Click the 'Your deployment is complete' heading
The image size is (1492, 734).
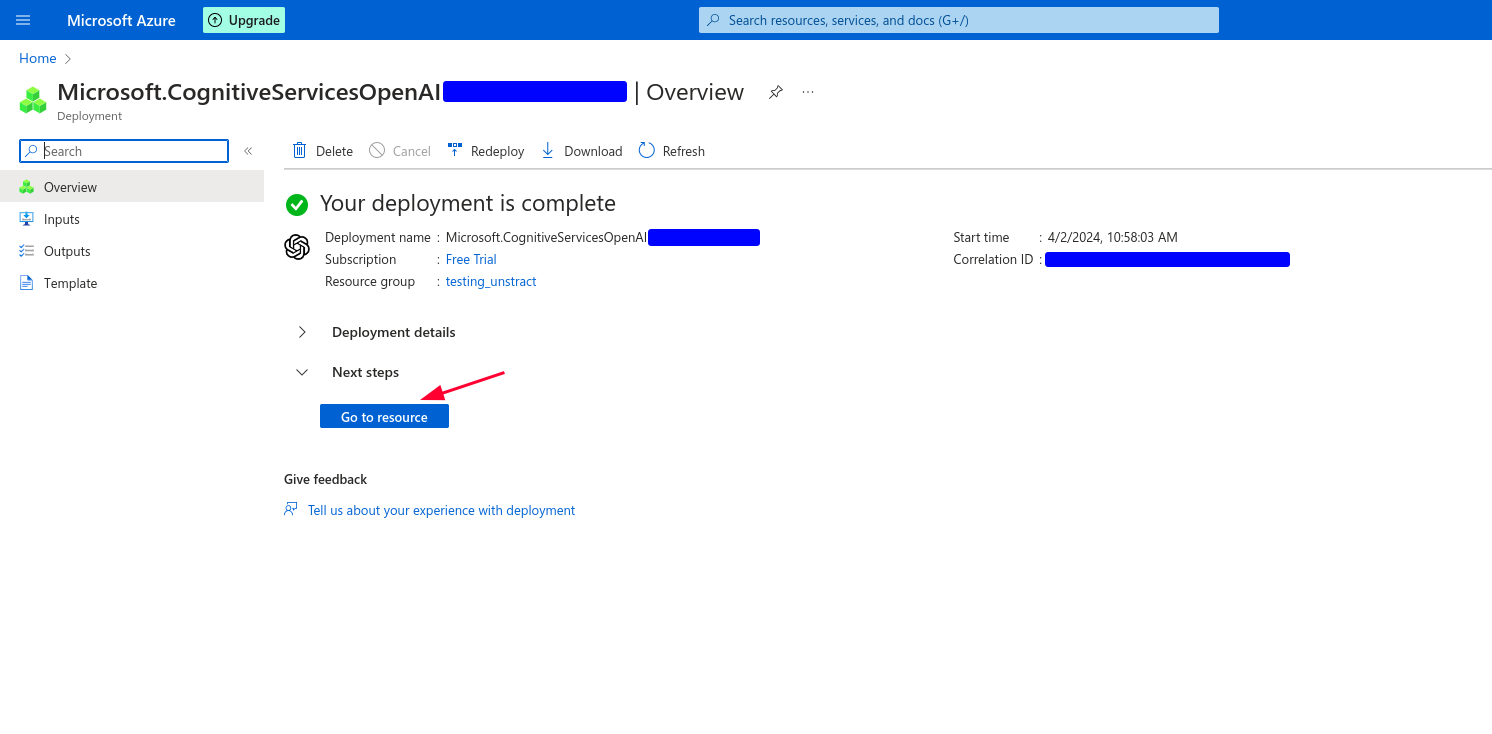coord(468,204)
